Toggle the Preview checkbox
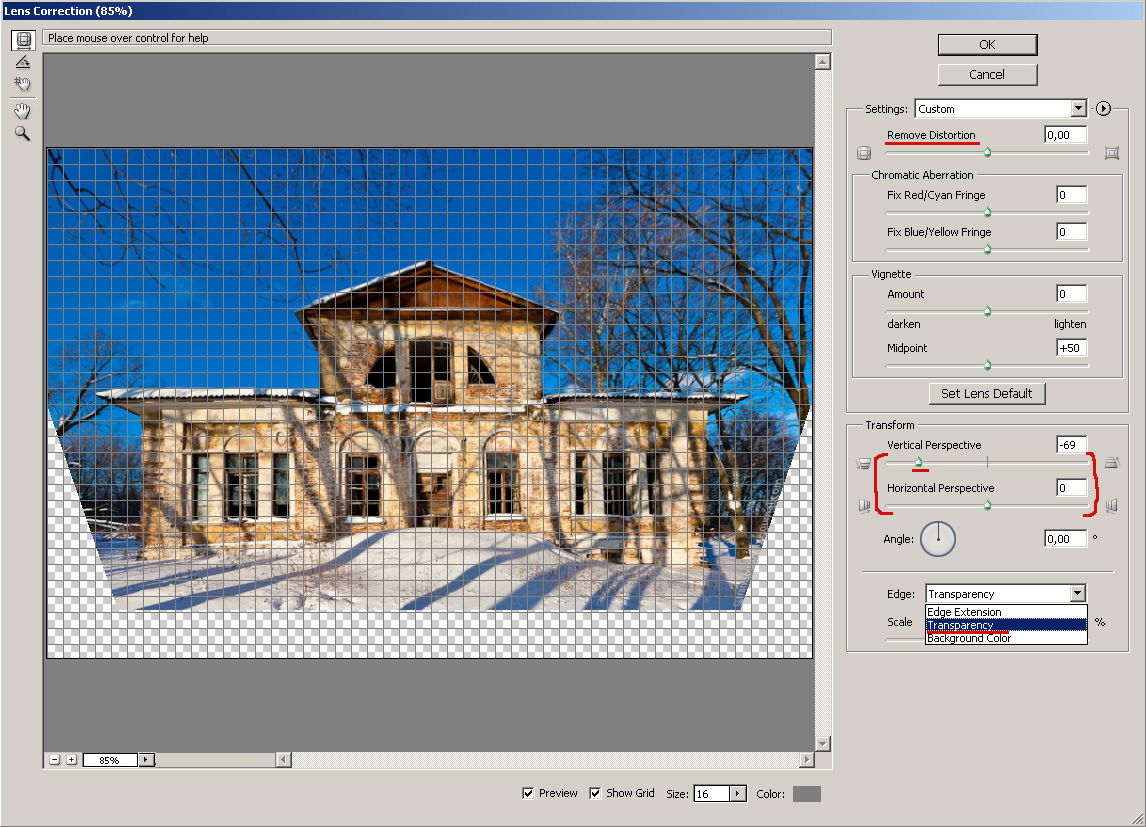 point(528,793)
